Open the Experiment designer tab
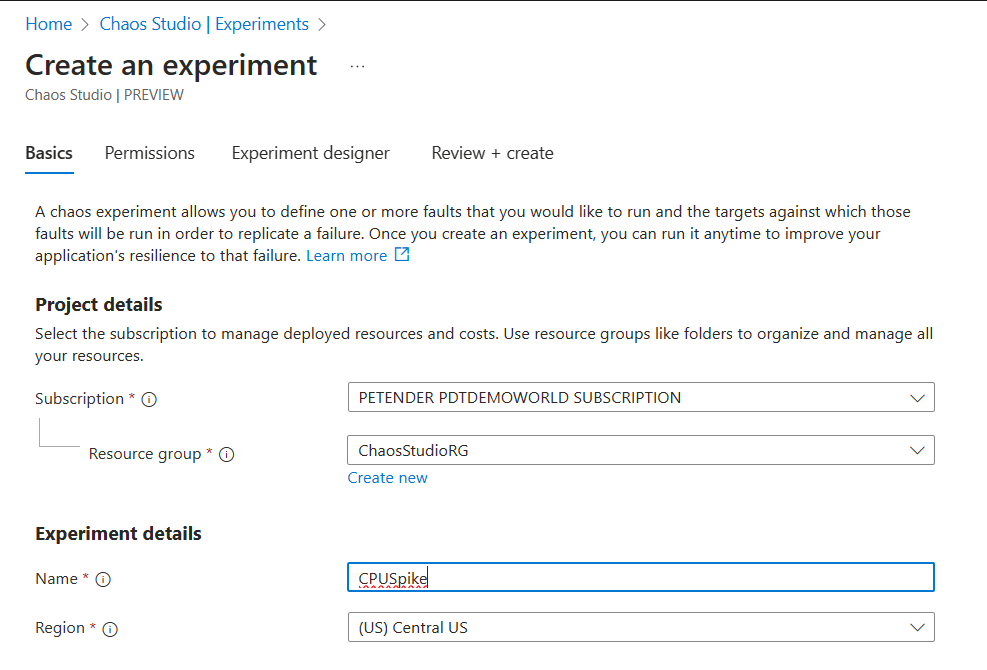The height and width of the screenshot is (670, 987). tap(310, 153)
